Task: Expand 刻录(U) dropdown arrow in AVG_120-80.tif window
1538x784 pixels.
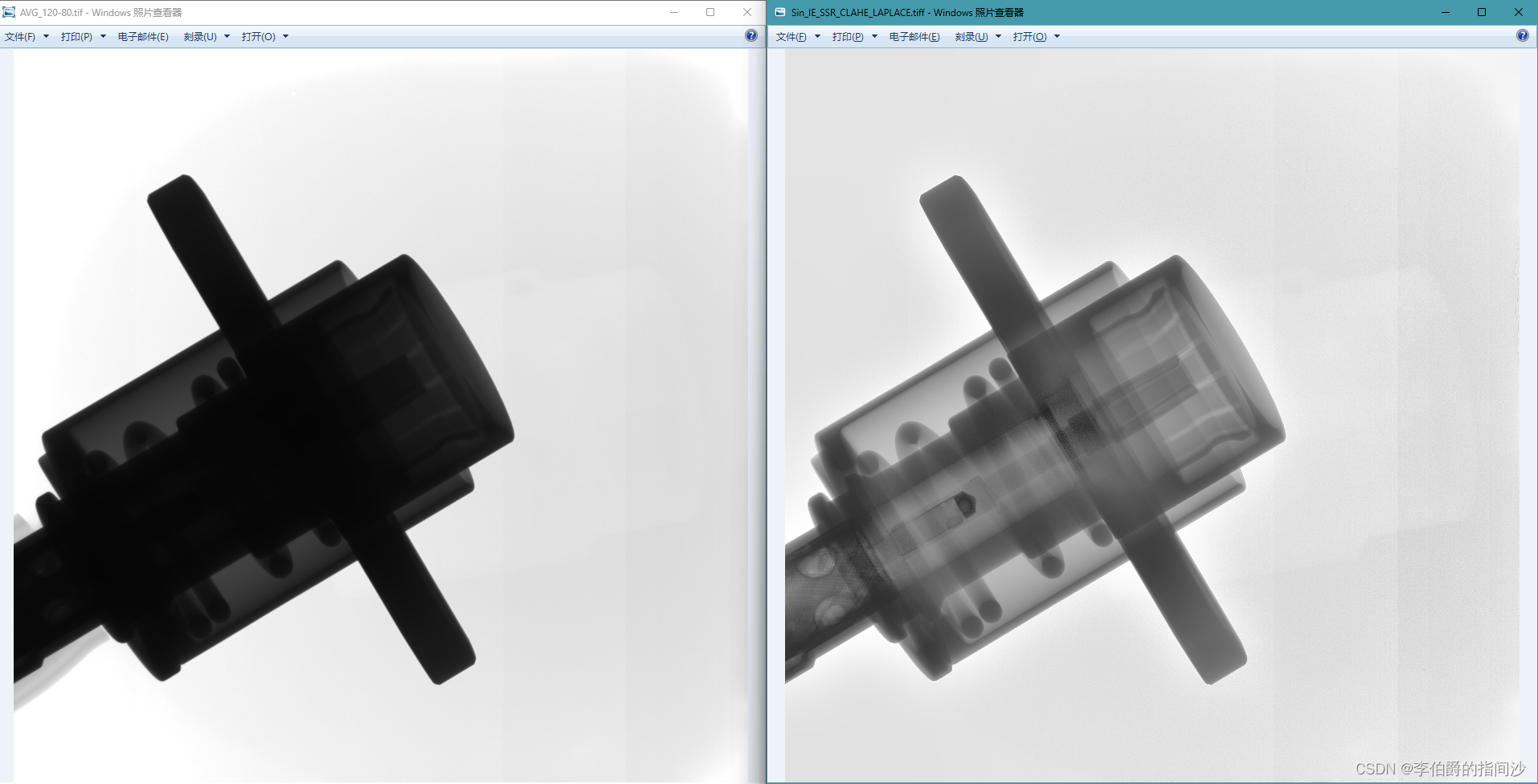Action: coord(227,37)
